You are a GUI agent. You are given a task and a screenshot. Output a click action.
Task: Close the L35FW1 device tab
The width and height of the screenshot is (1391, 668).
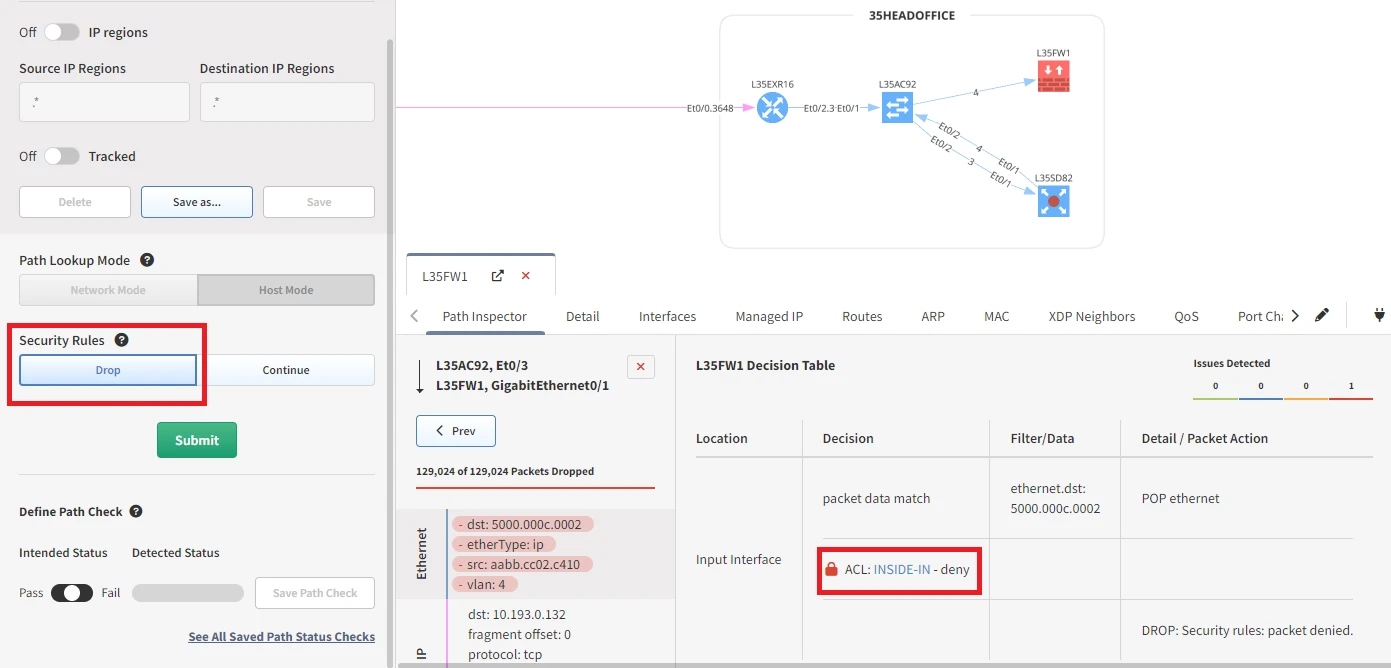pyautogui.click(x=526, y=276)
